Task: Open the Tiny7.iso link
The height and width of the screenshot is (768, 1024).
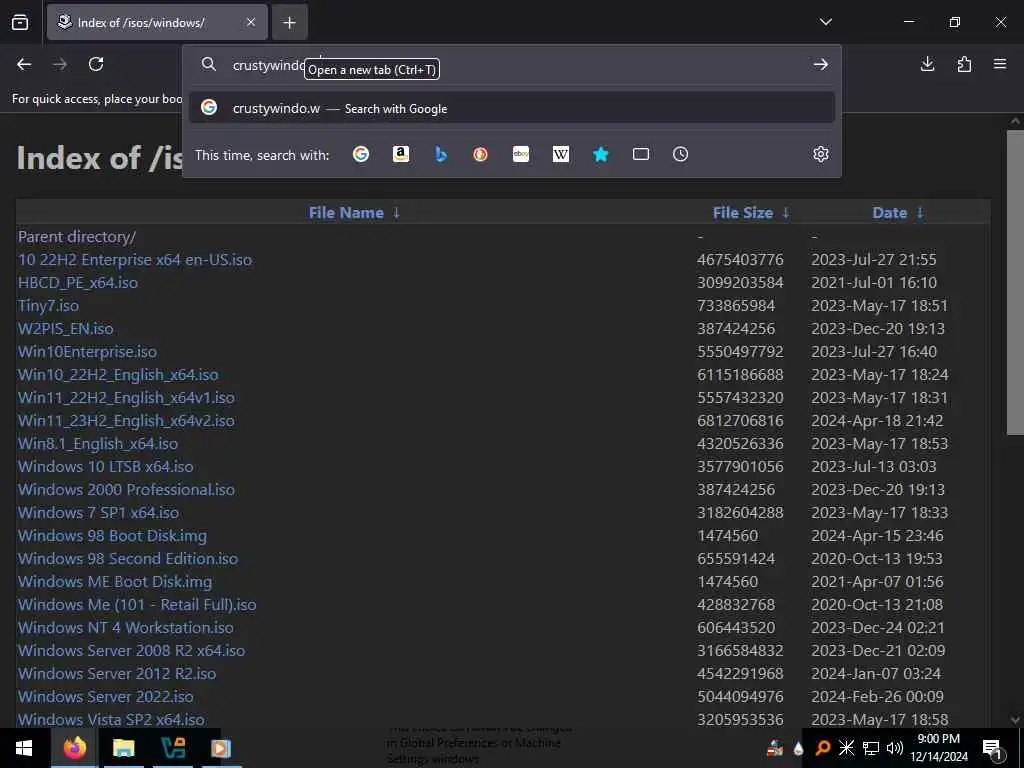Action: coord(48,305)
